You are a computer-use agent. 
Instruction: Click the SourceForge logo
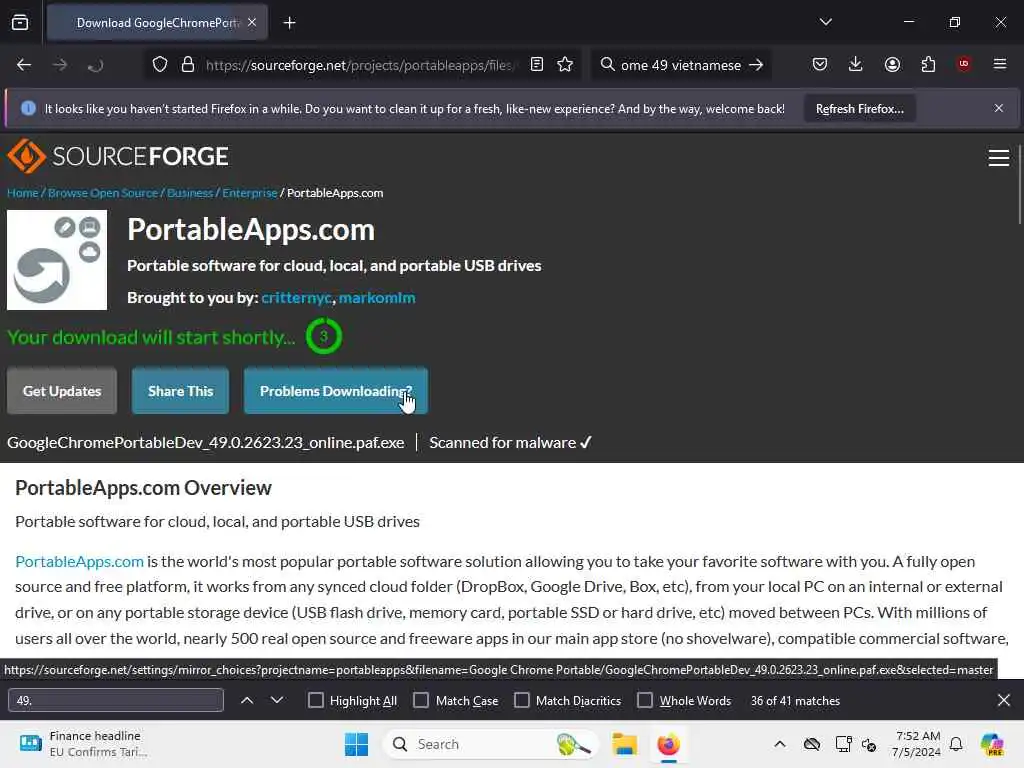coord(118,156)
